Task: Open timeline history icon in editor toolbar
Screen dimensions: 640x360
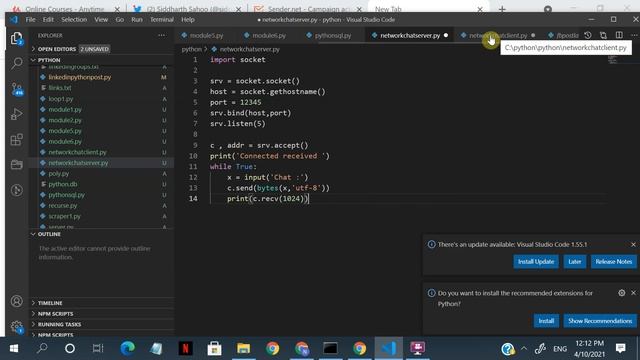Action: click(588, 36)
